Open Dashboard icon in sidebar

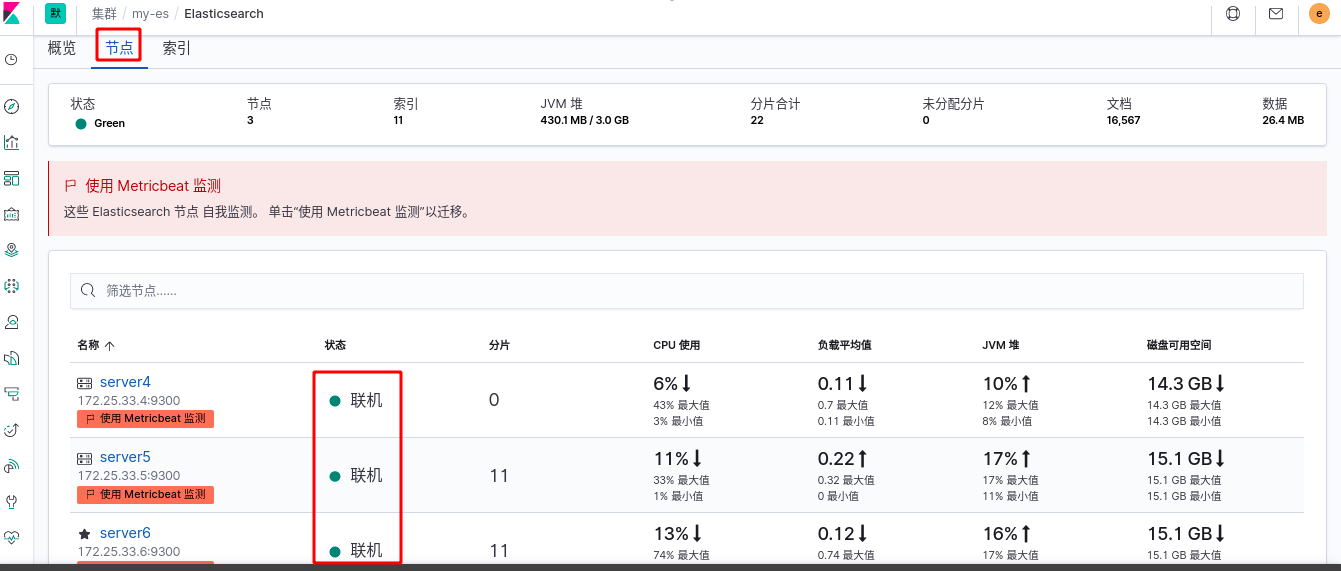[11, 178]
